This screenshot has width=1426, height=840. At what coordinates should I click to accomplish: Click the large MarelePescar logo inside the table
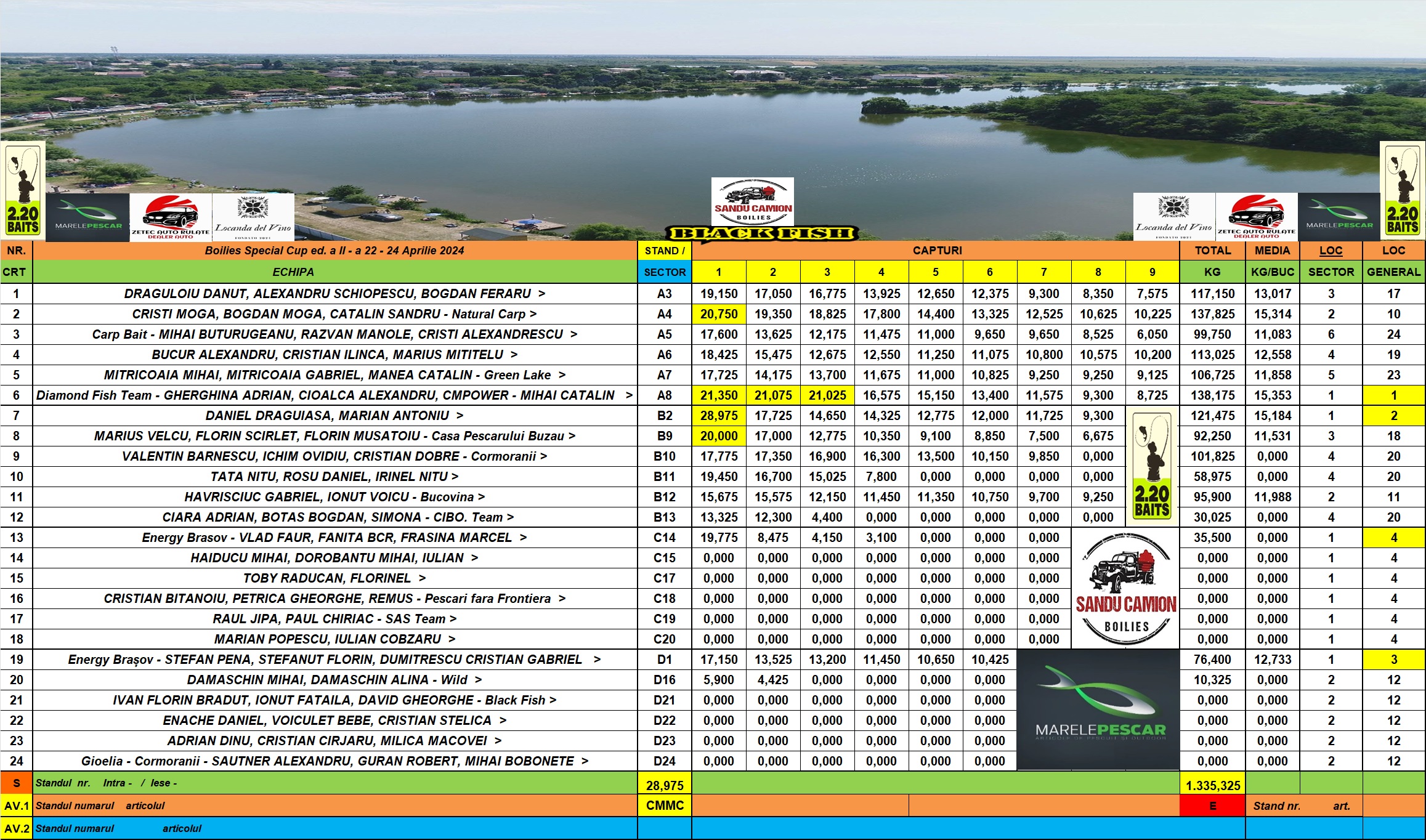pyautogui.click(x=1098, y=709)
